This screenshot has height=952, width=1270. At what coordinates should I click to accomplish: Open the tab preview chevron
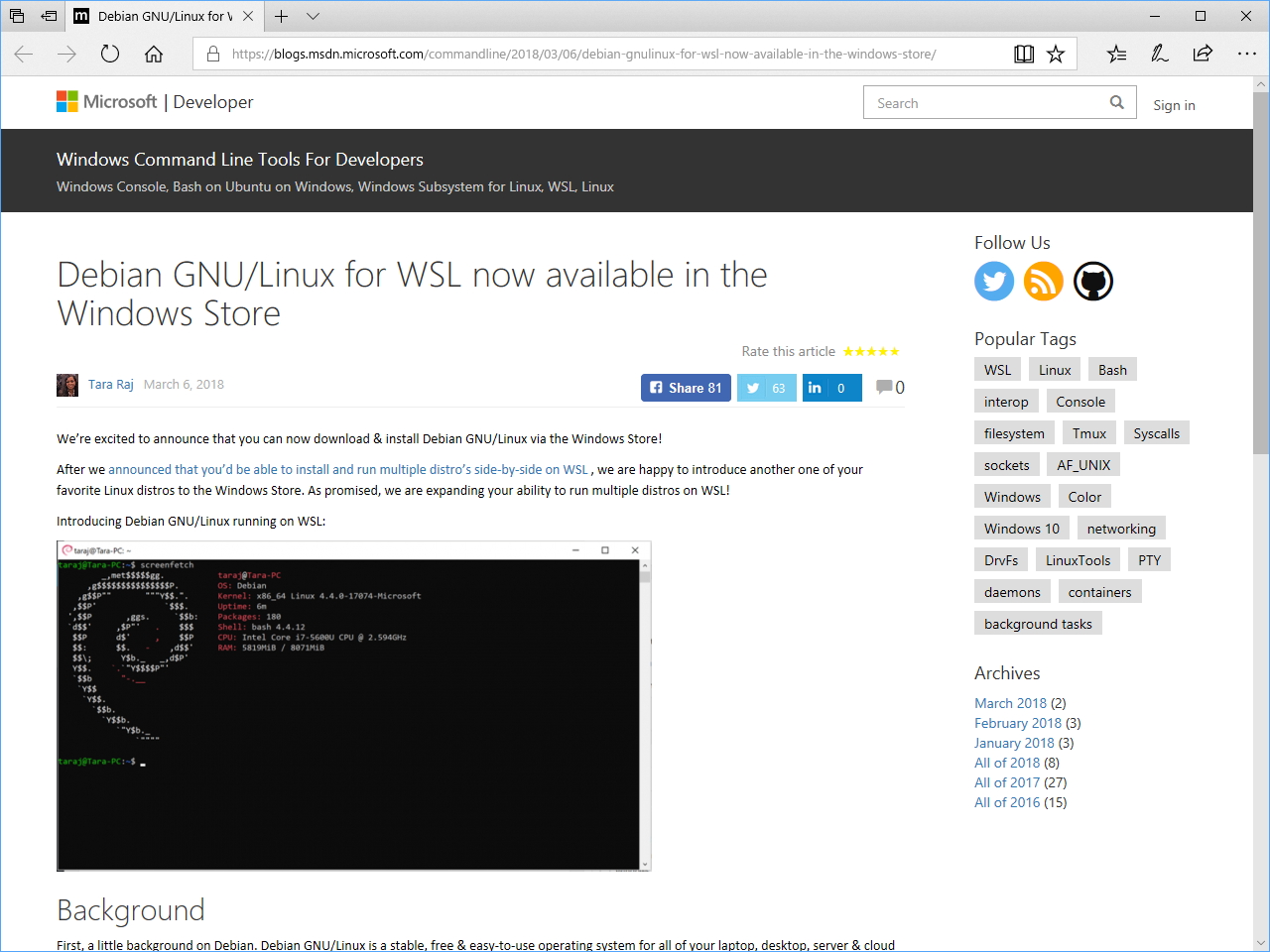tap(313, 17)
